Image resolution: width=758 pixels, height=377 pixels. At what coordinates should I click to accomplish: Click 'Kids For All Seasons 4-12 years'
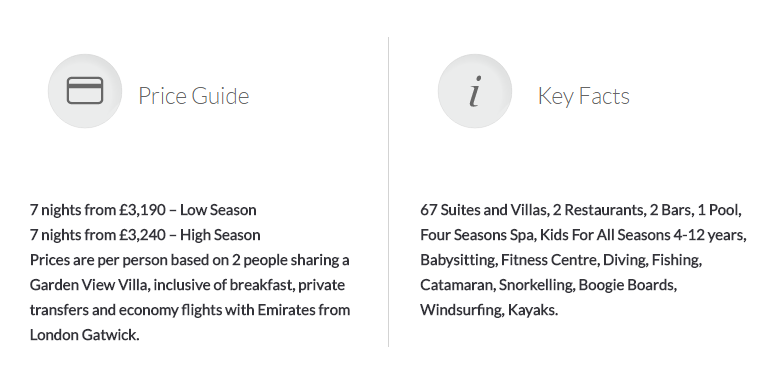642,235
